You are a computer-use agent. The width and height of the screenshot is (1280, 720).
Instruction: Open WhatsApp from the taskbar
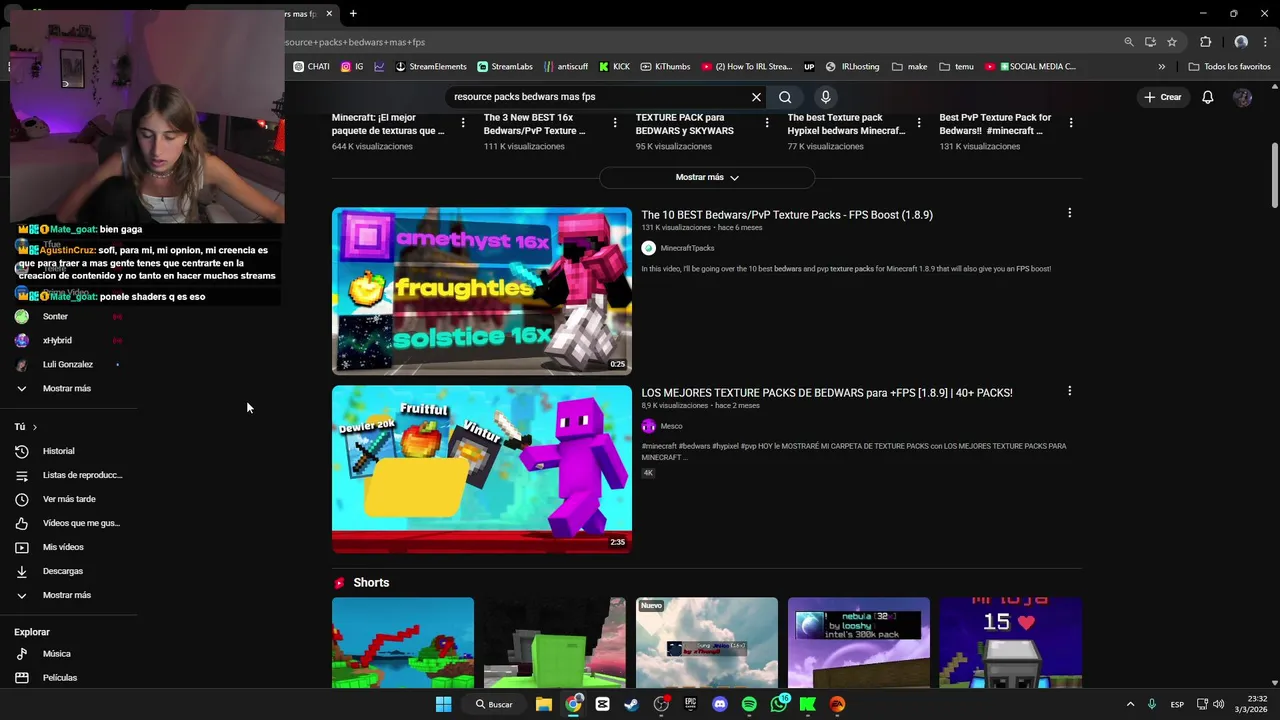click(x=779, y=704)
